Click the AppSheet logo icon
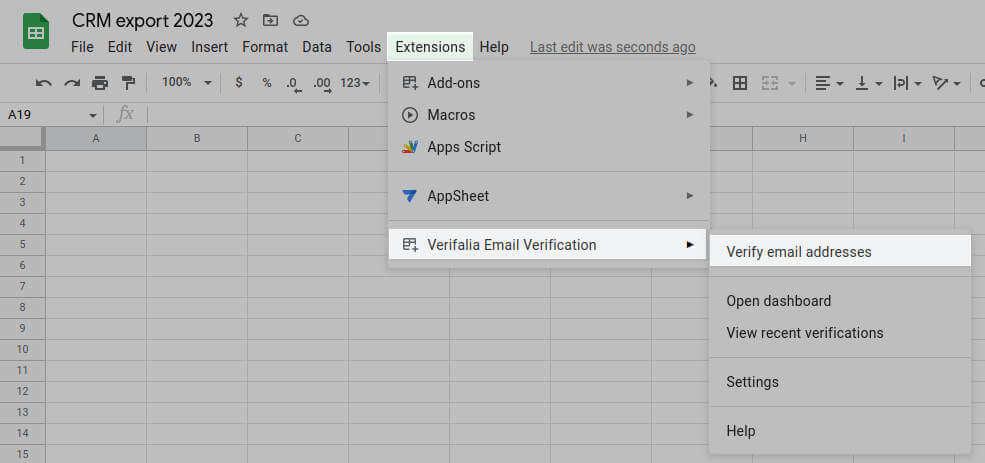This screenshot has height=463, width=985. pos(410,196)
